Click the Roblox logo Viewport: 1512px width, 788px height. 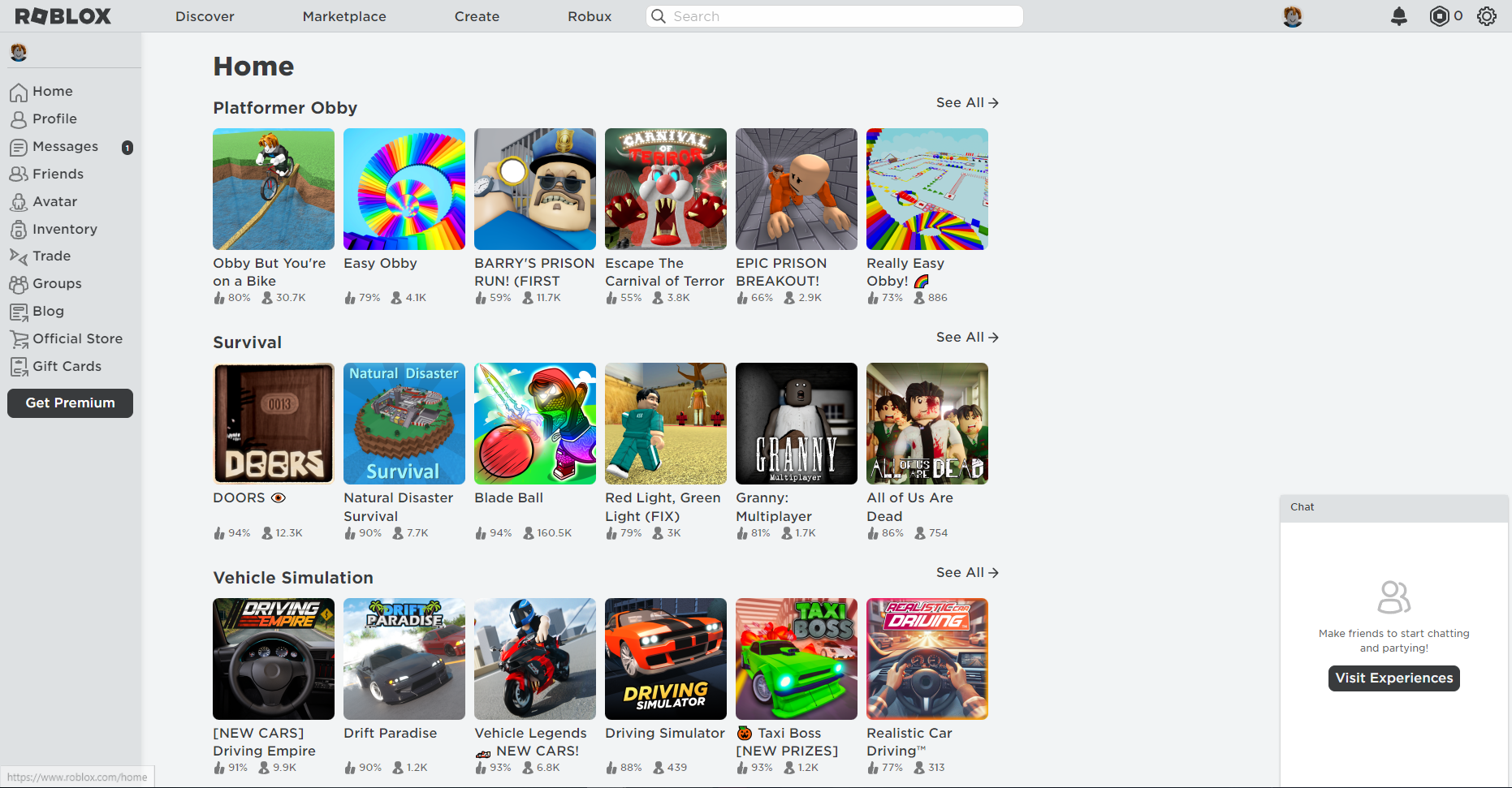pos(63,16)
